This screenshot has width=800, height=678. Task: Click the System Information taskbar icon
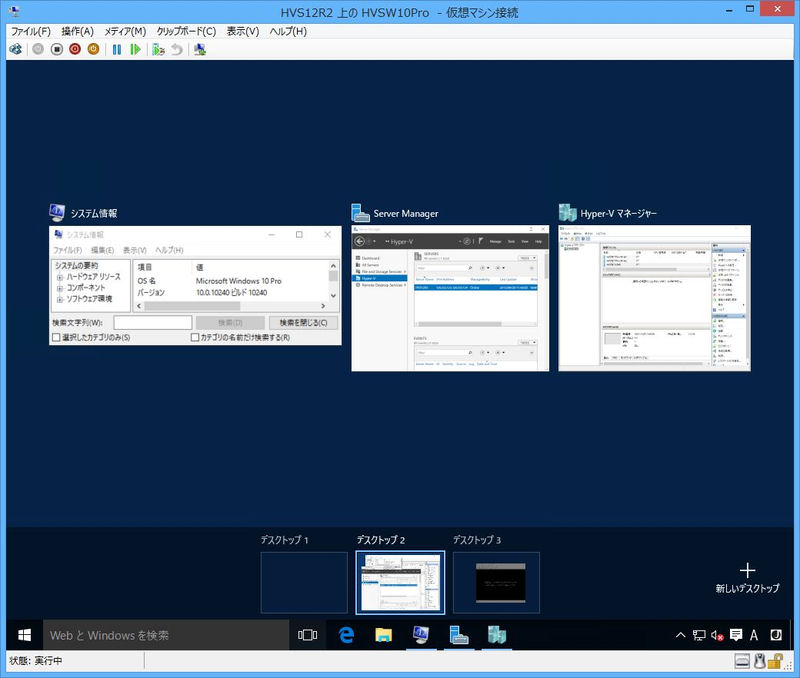tap(421, 635)
